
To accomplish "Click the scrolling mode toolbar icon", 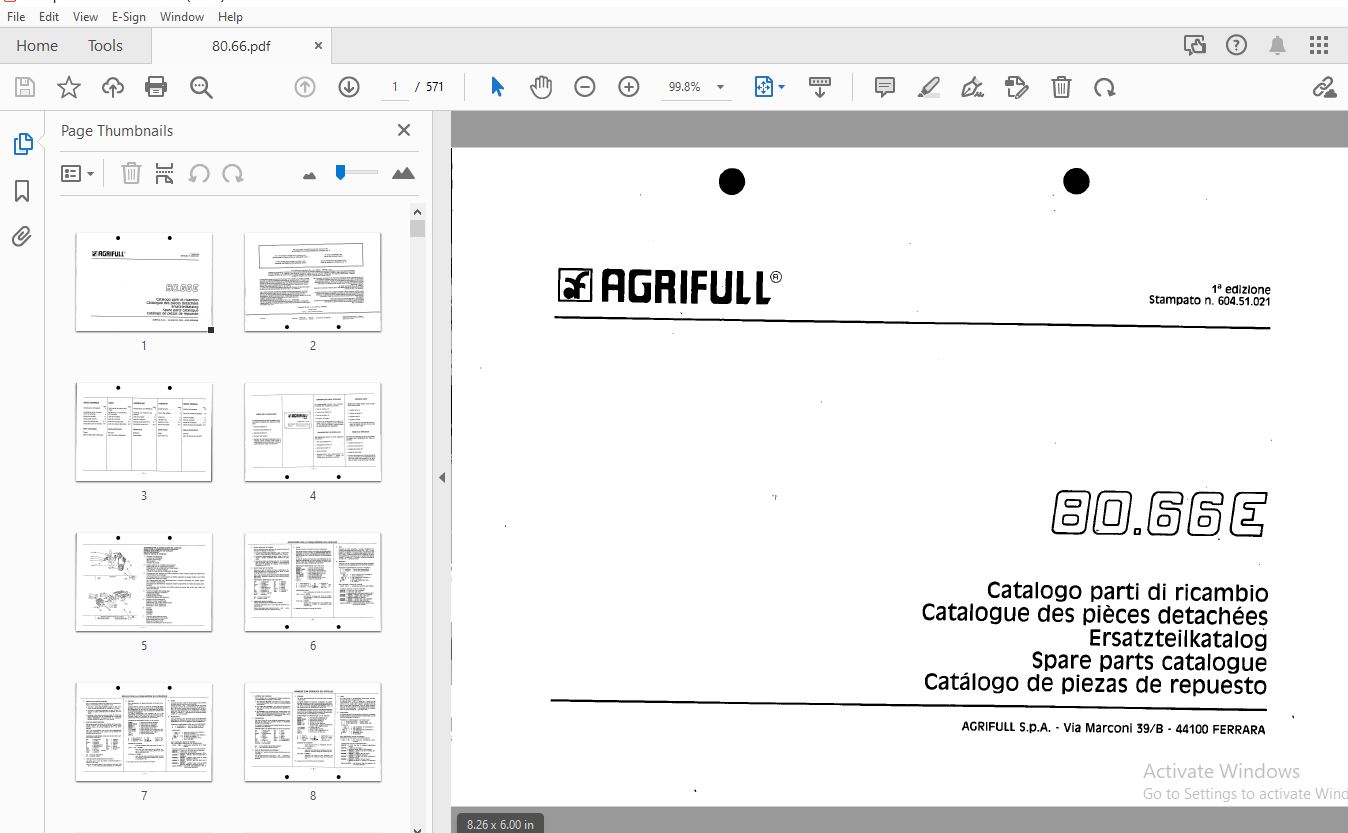I will [x=820, y=87].
